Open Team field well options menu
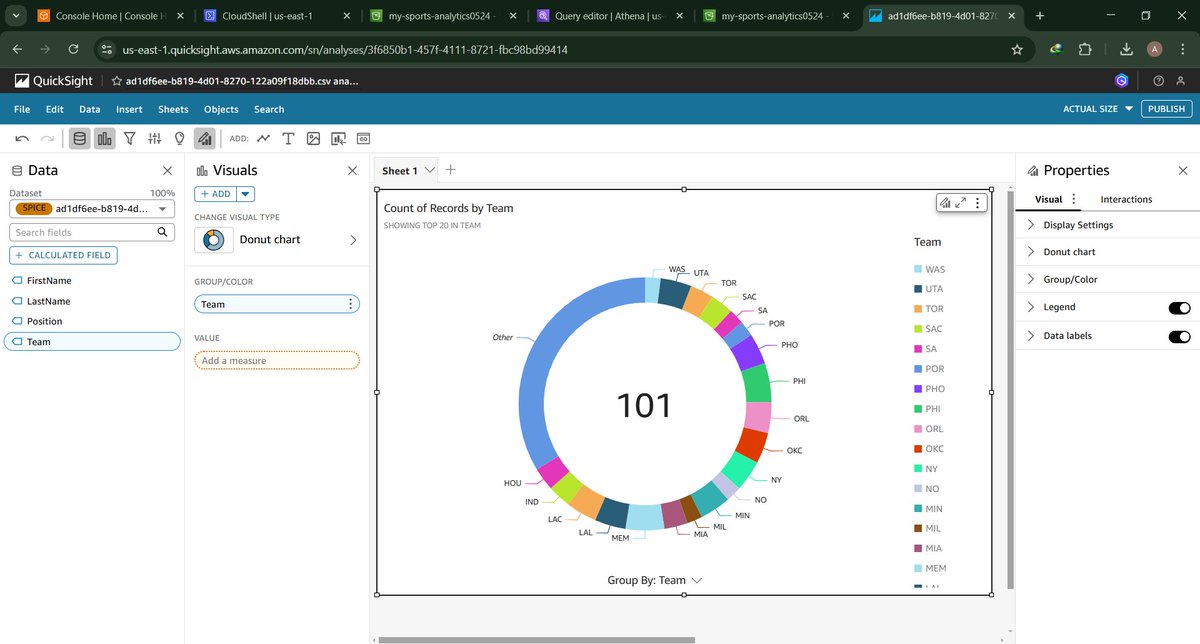Image resolution: width=1200 pixels, height=644 pixels. (x=350, y=304)
